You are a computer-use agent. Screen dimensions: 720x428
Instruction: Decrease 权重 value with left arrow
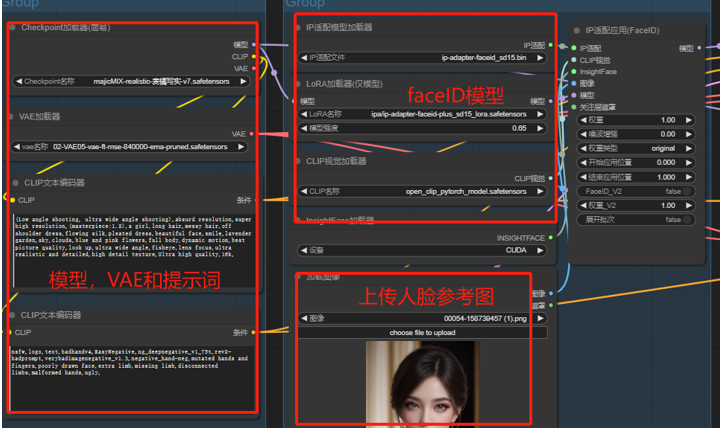click(583, 119)
